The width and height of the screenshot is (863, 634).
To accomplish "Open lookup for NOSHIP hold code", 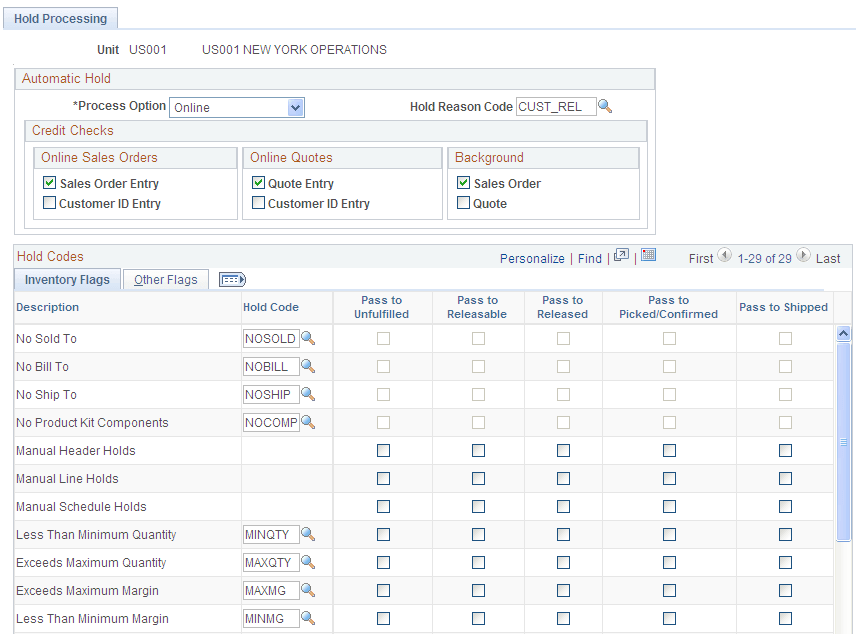I will tap(308, 394).
